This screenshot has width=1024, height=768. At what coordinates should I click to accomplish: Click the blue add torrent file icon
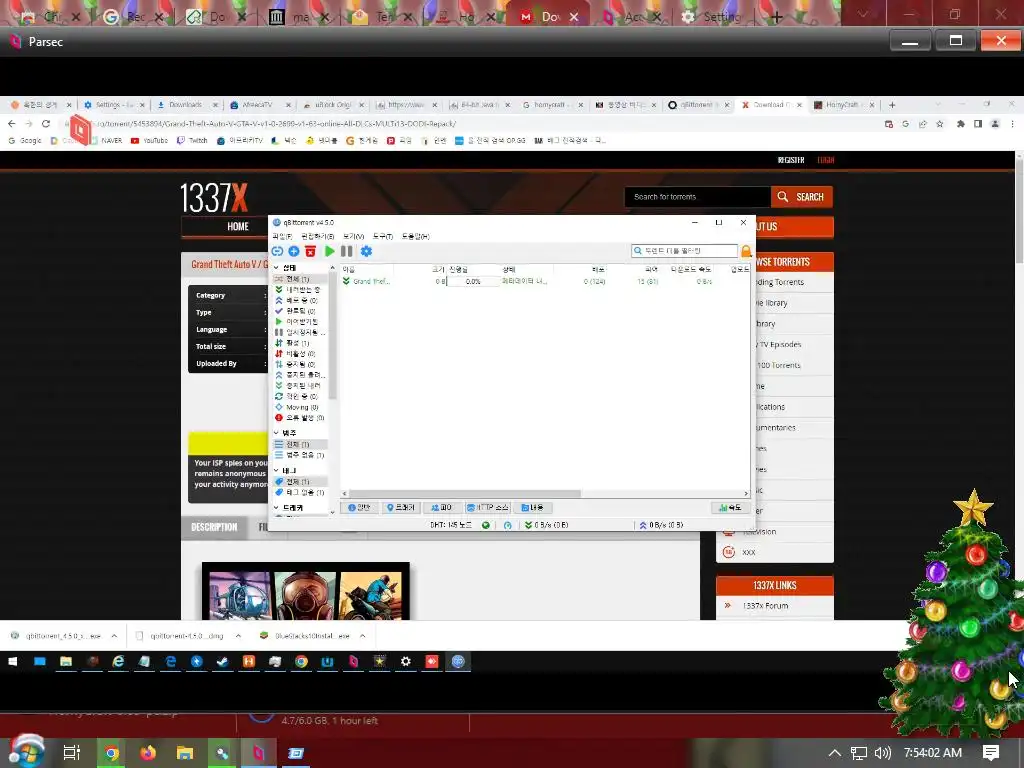[294, 251]
